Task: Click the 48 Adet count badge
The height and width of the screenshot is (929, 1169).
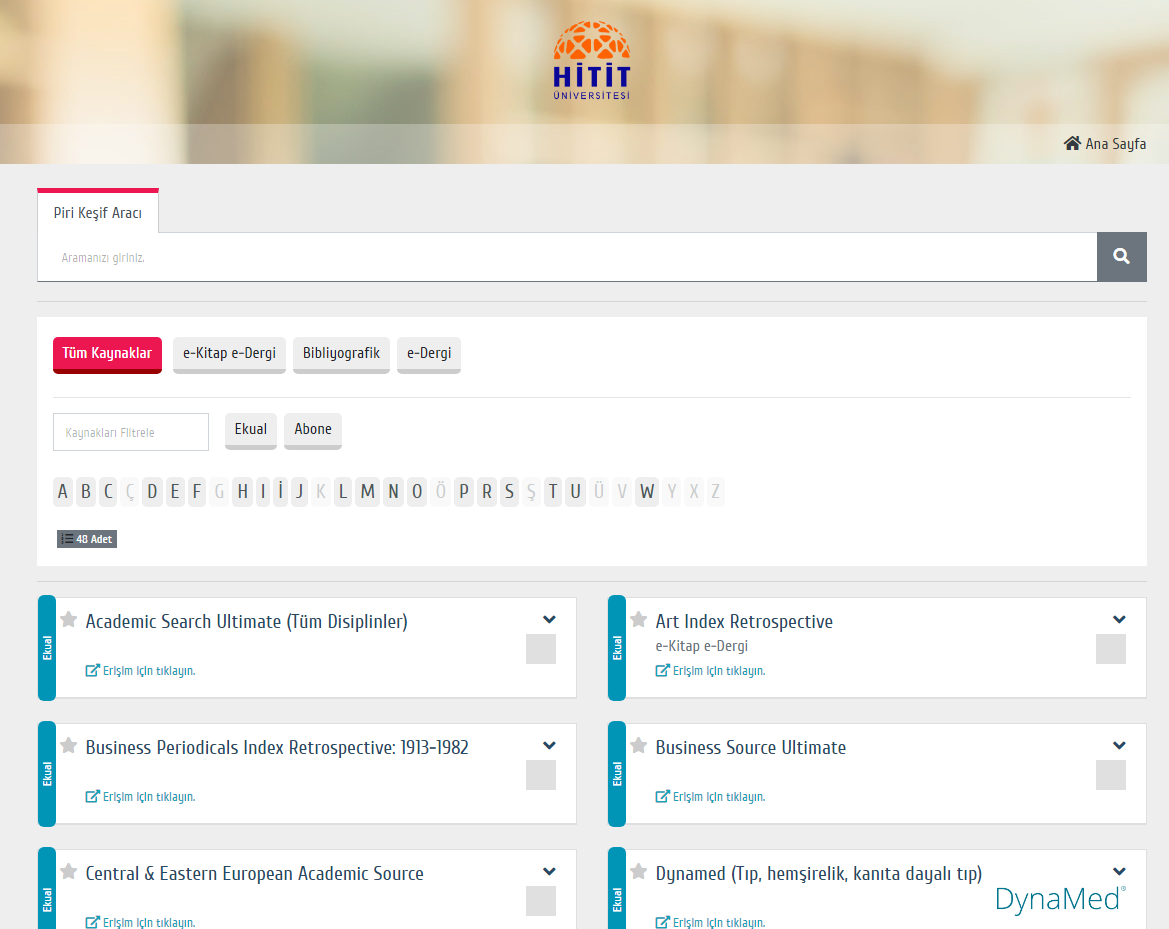Action: [86, 539]
